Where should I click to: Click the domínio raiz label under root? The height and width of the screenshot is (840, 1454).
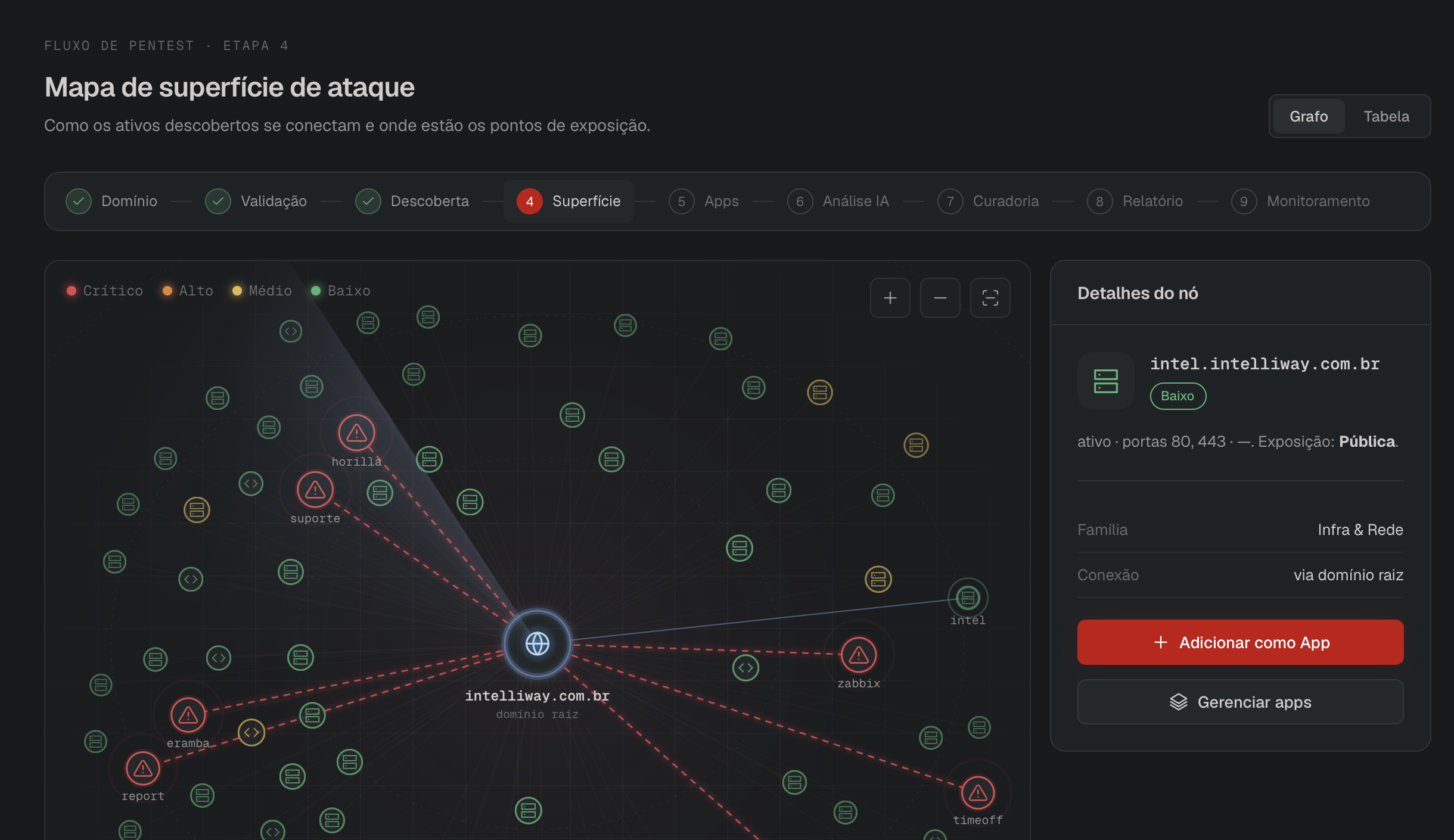(x=537, y=714)
